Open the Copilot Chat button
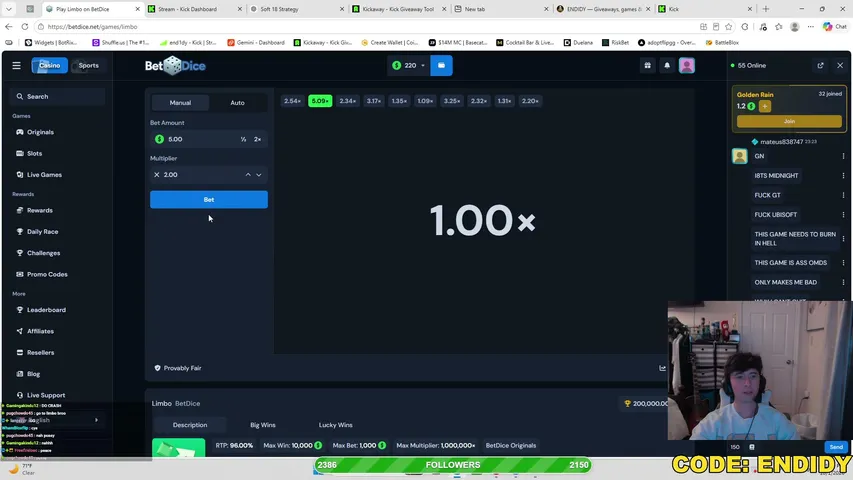Image resolution: width=853 pixels, height=480 pixels. coord(835,27)
